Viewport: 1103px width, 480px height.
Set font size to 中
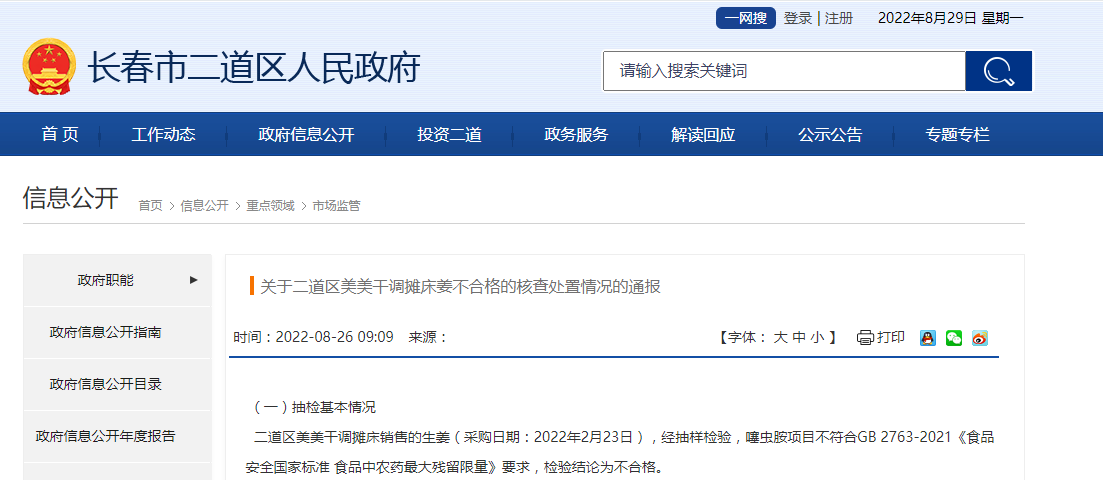pos(799,338)
